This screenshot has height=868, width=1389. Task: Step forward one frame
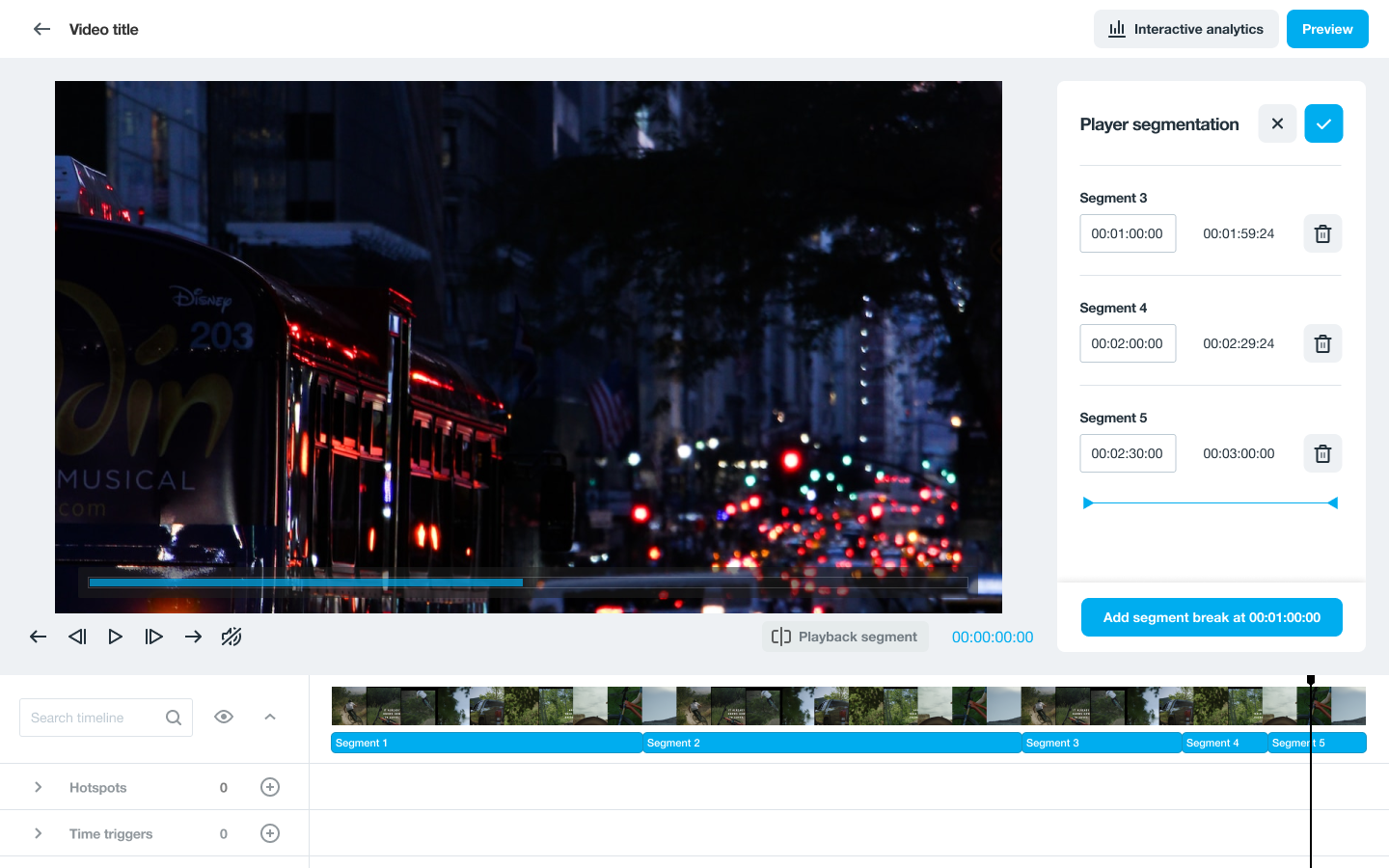(x=153, y=637)
